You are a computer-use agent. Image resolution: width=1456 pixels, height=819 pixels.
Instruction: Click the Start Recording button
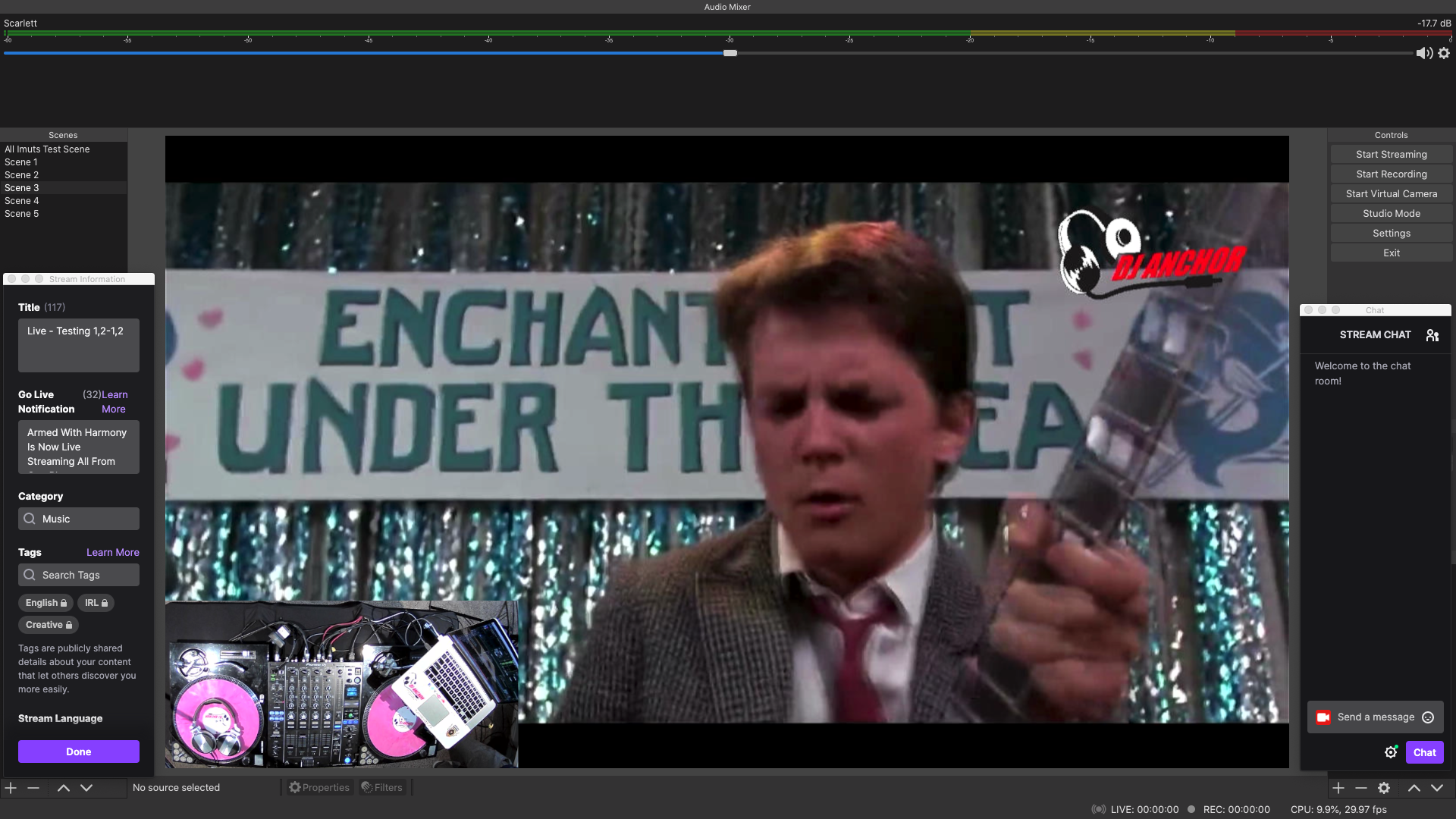[x=1392, y=174]
